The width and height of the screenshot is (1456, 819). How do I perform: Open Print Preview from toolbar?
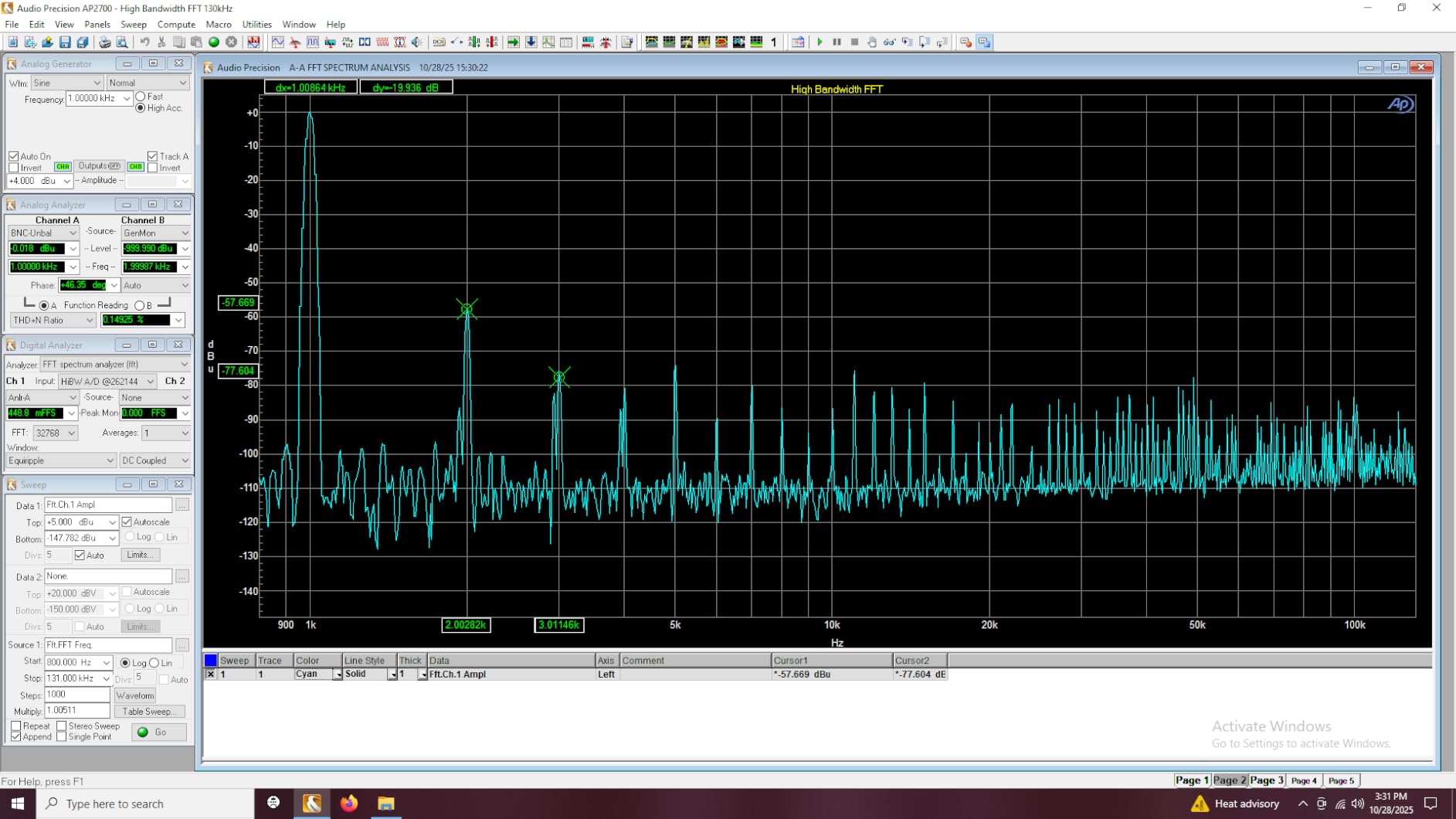121,42
